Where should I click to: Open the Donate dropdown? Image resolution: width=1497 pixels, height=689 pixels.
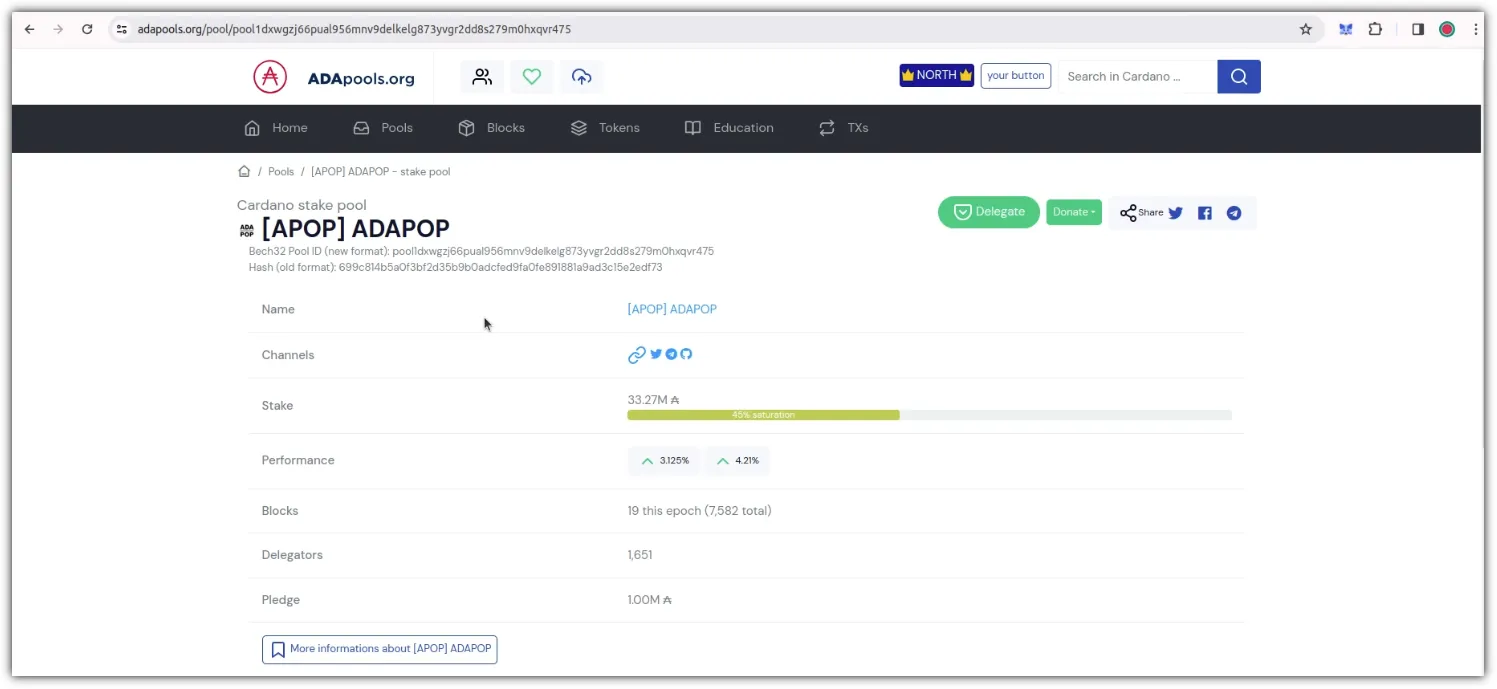(x=1074, y=212)
